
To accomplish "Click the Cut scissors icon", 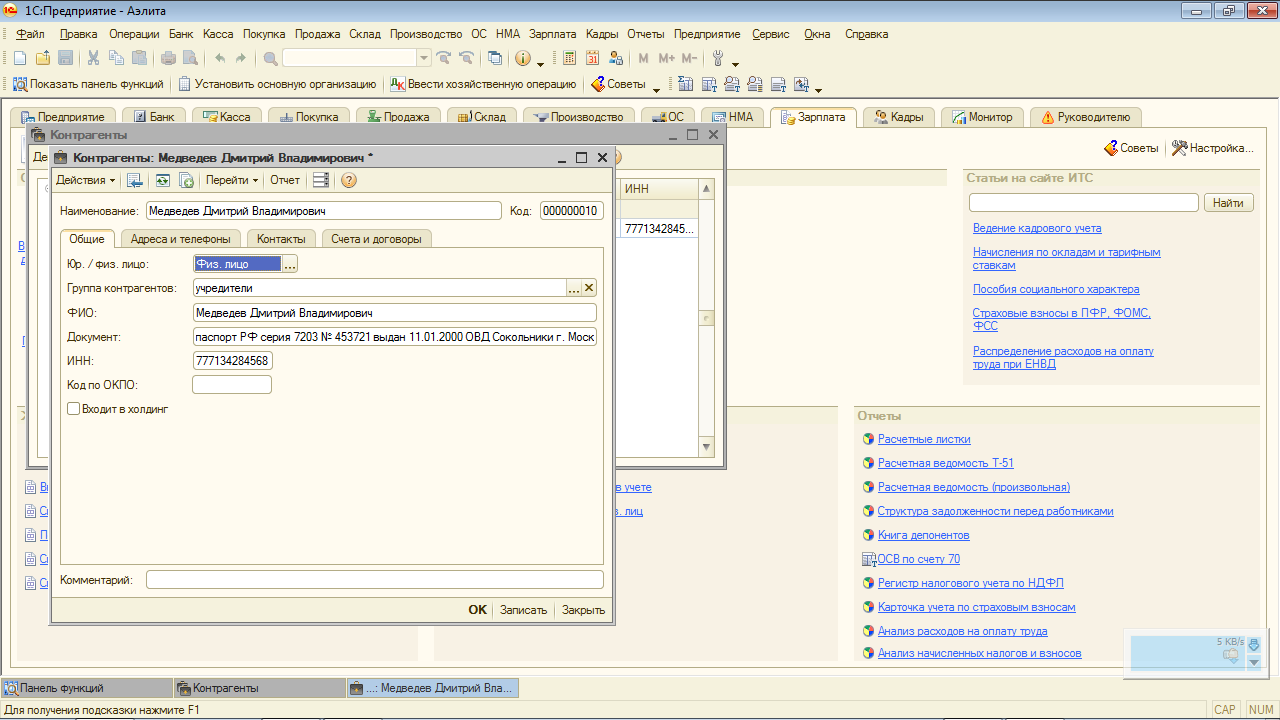I will [x=93, y=58].
